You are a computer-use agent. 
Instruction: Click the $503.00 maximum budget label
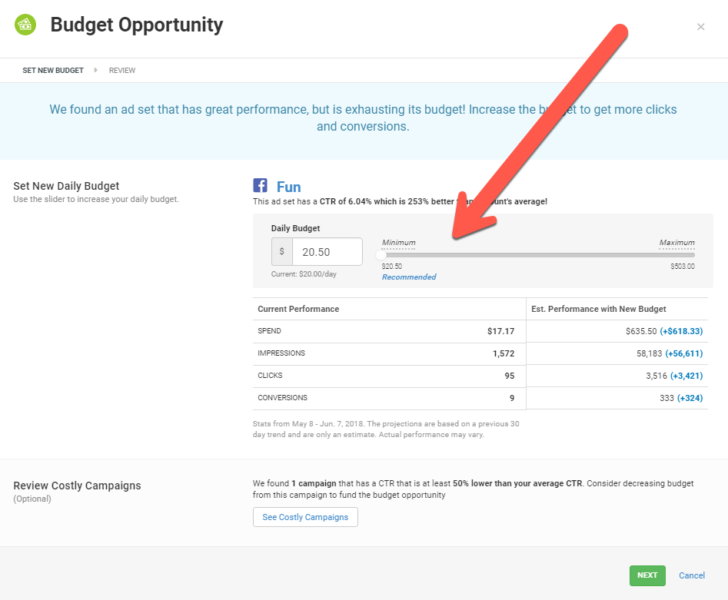point(682,266)
